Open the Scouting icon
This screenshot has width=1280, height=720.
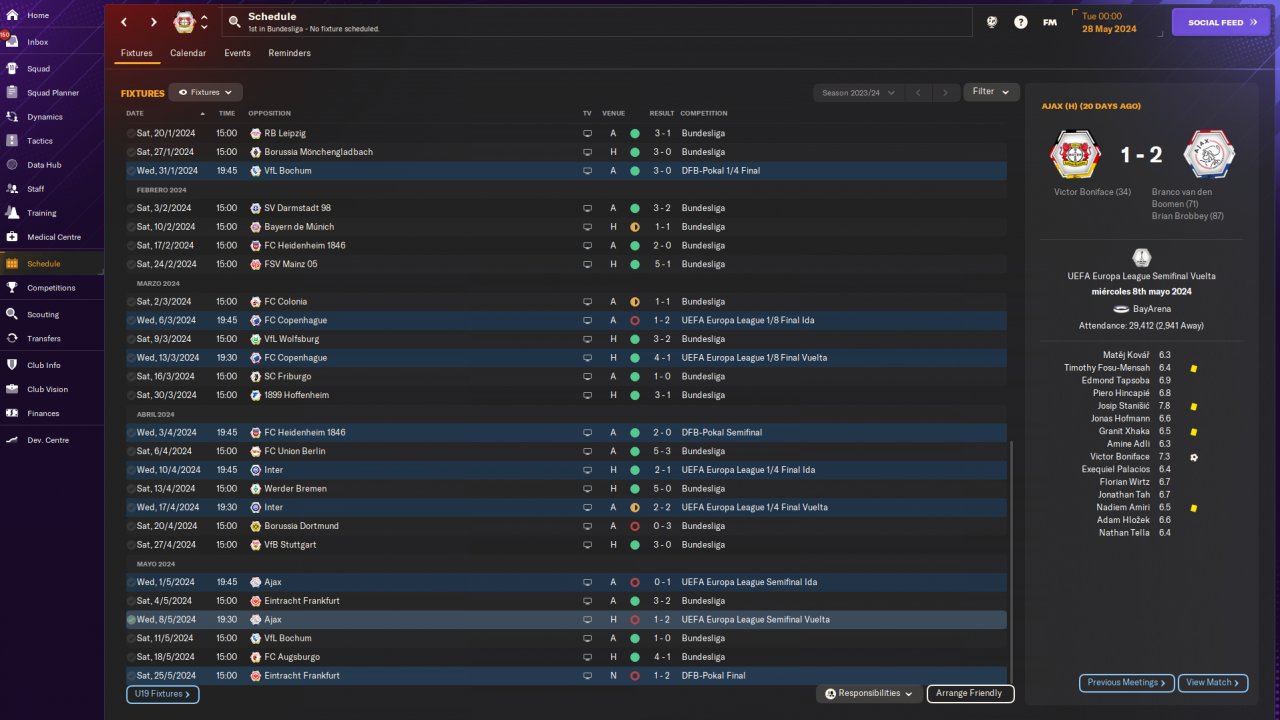tap(12, 314)
